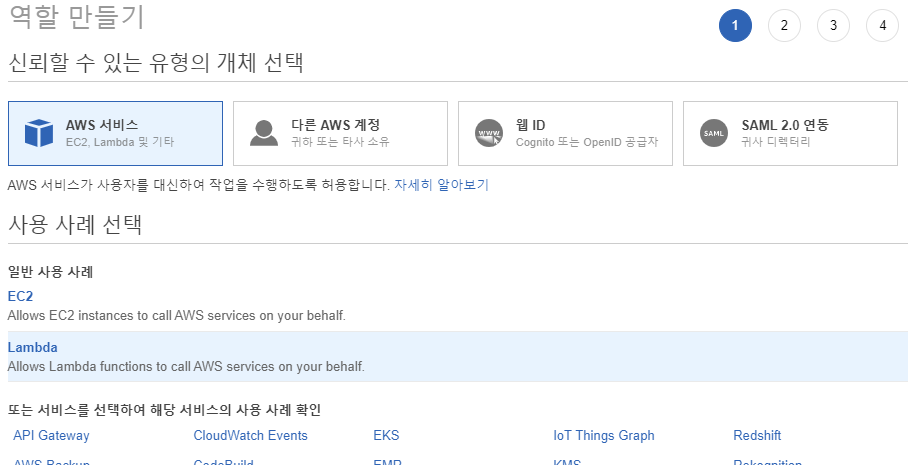The width and height of the screenshot is (920, 465).
Task: Open the IoT Things Graph service link
Action: [x=604, y=435]
